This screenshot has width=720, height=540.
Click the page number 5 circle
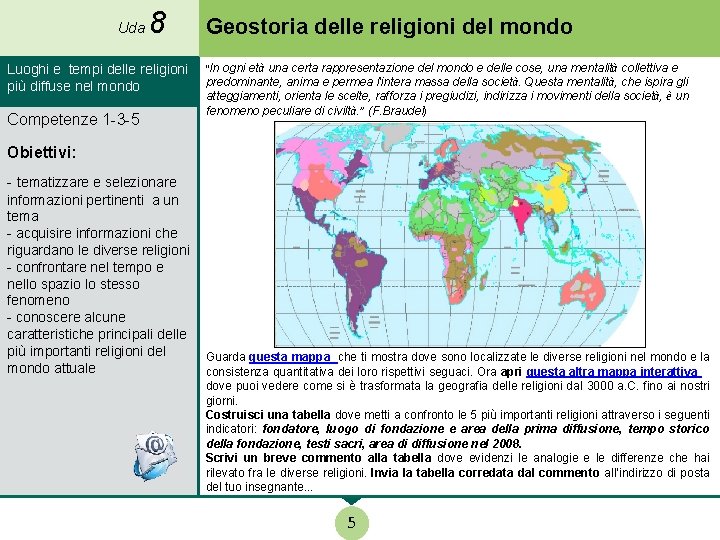(x=351, y=523)
